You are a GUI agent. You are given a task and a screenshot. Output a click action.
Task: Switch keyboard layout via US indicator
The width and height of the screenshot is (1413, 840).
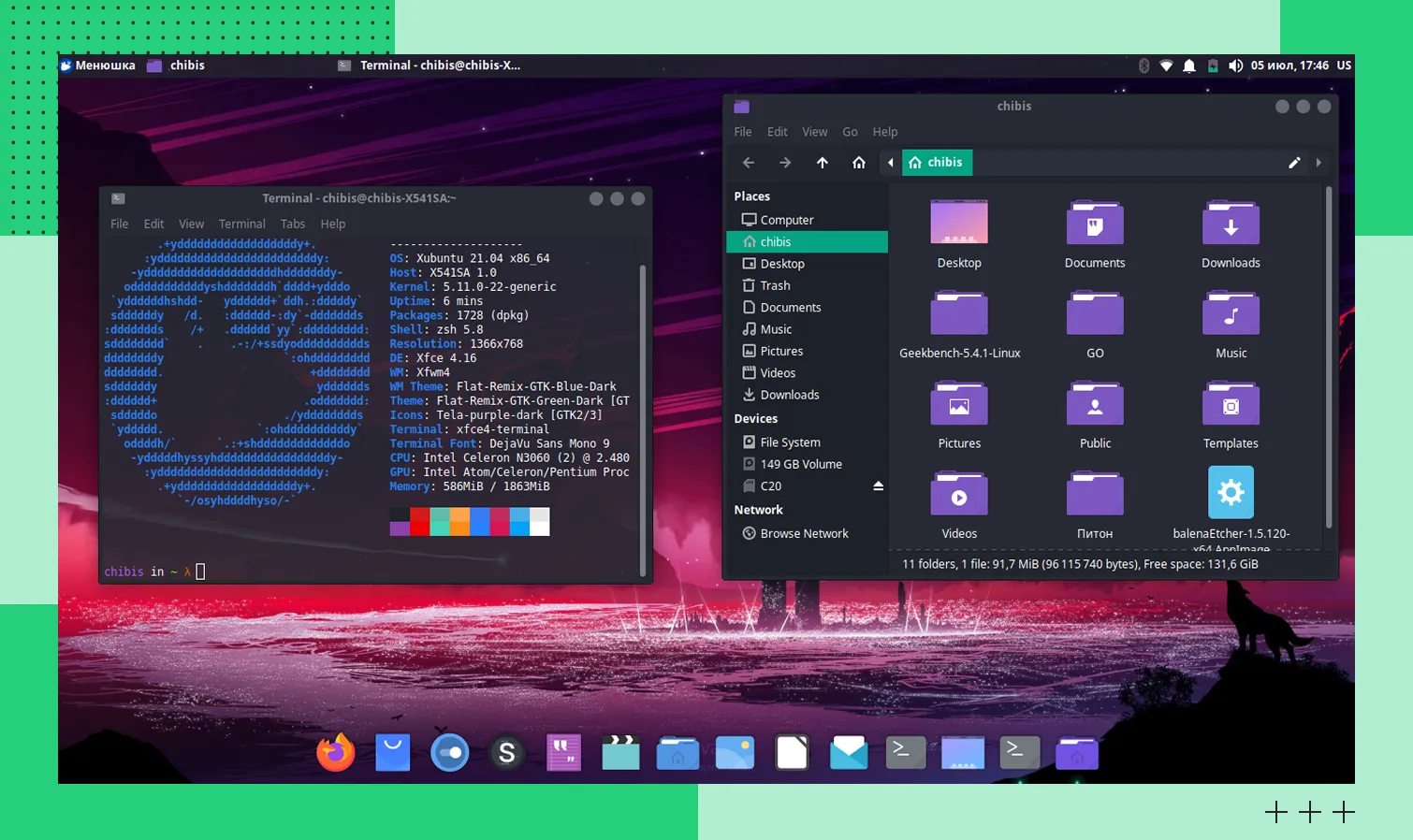click(1344, 65)
